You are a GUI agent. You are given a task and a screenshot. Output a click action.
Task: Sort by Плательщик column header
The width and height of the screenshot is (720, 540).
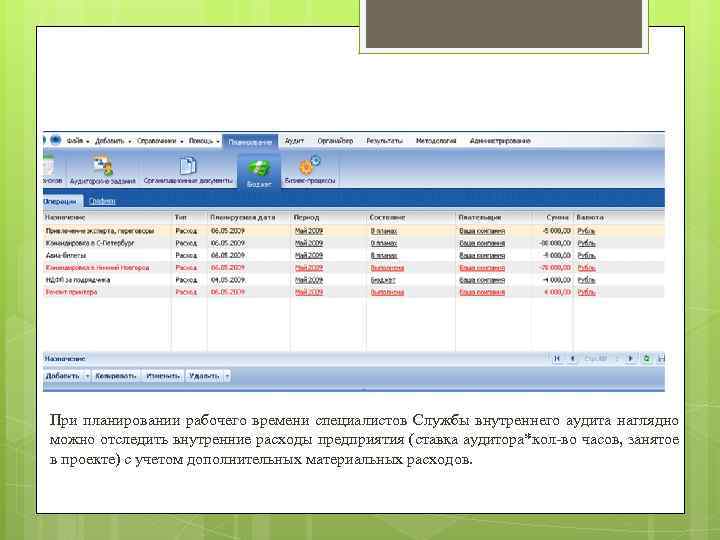pos(493,217)
